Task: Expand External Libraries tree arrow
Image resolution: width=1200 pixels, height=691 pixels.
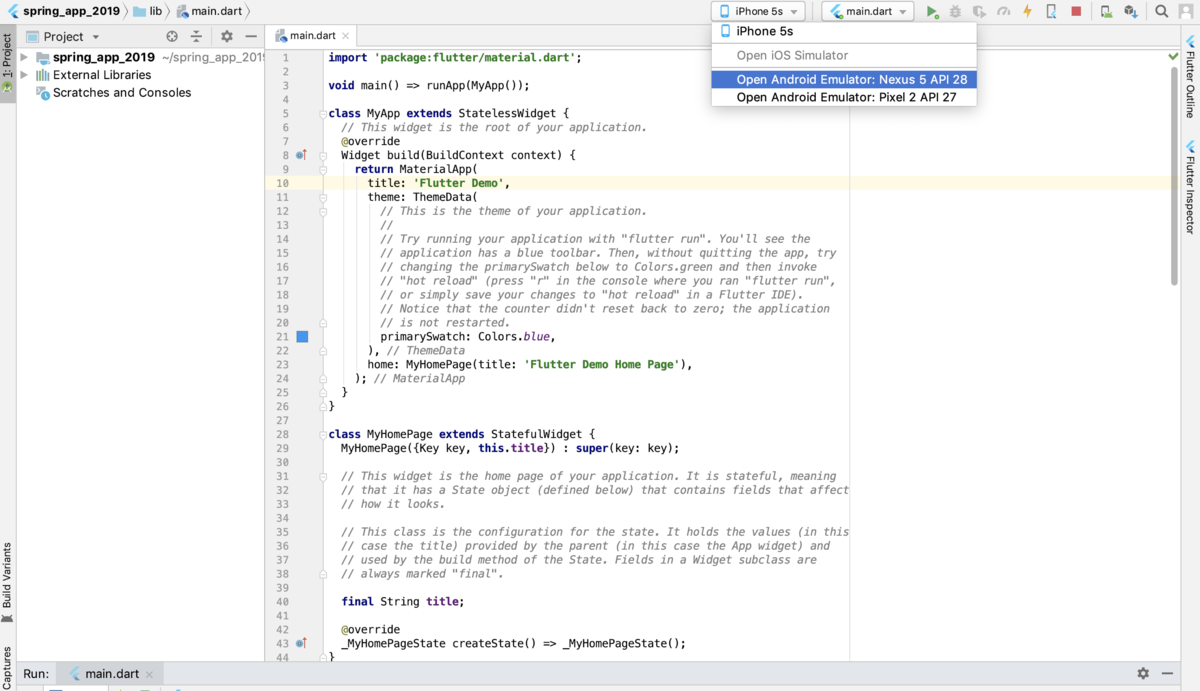Action: (25, 75)
